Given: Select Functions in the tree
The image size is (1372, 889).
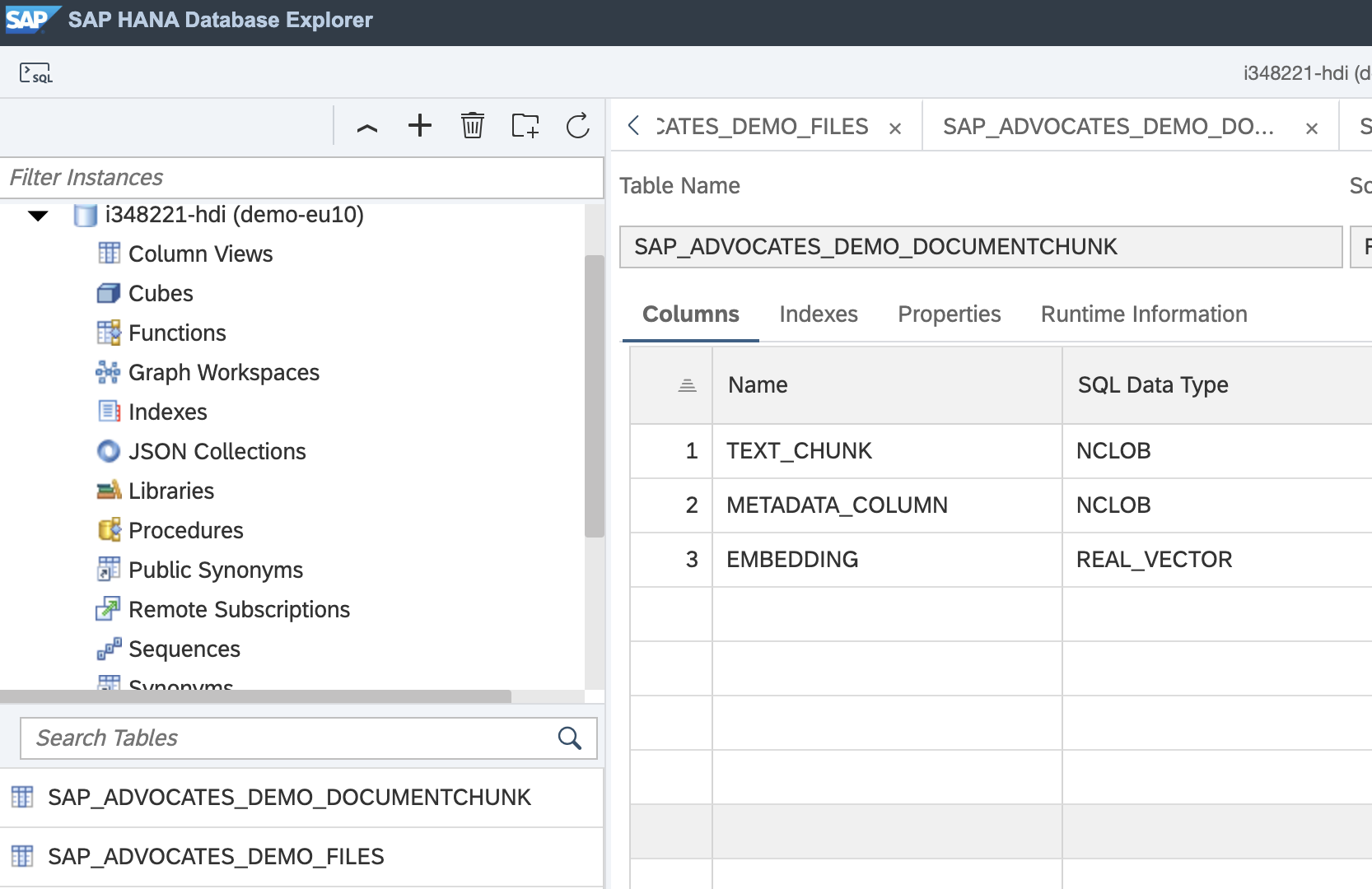Looking at the screenshot, I should point(177,333).
